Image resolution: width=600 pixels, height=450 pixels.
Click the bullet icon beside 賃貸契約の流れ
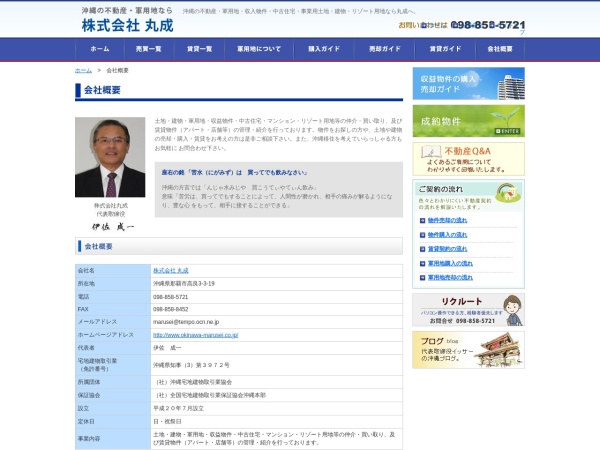[422, 249]
